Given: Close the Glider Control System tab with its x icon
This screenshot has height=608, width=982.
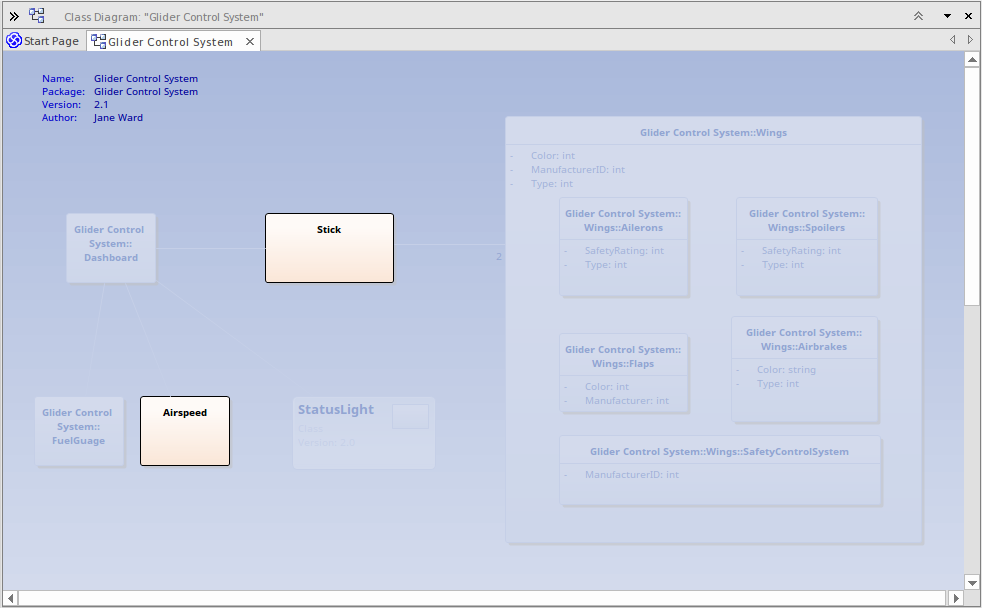Looking at the screenshot, I should [x=250, y=41].
